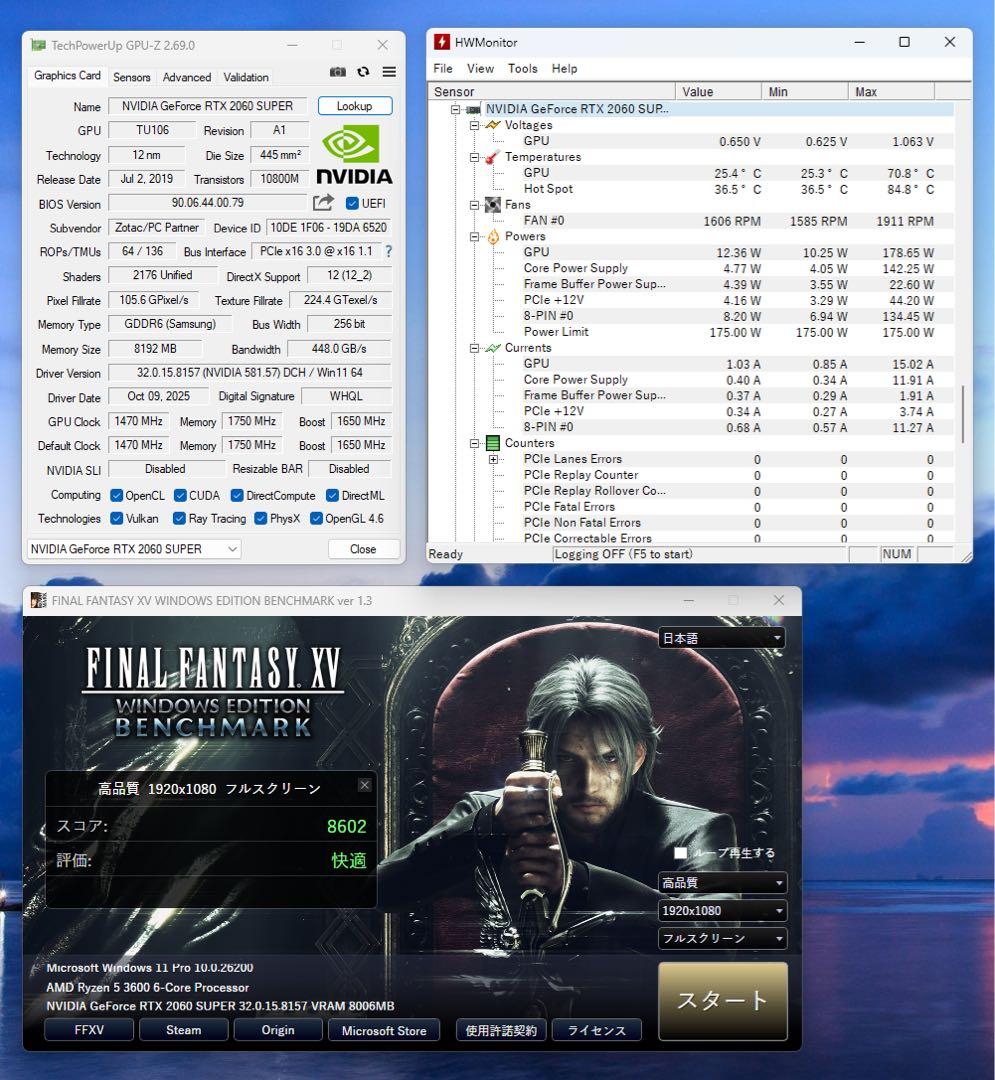Click the Sensor column header in HWMonitor
Screen dimensions: 995x1080
point(552,92)
